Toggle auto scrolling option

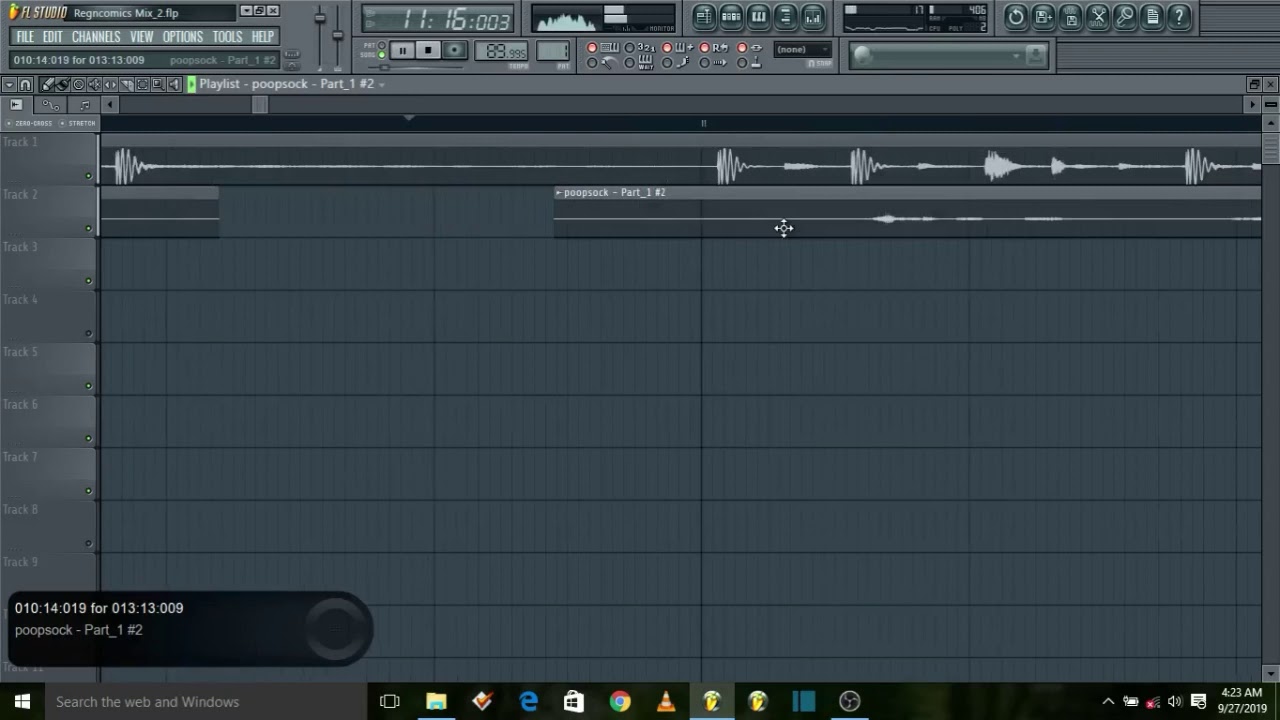click(704, 63)
